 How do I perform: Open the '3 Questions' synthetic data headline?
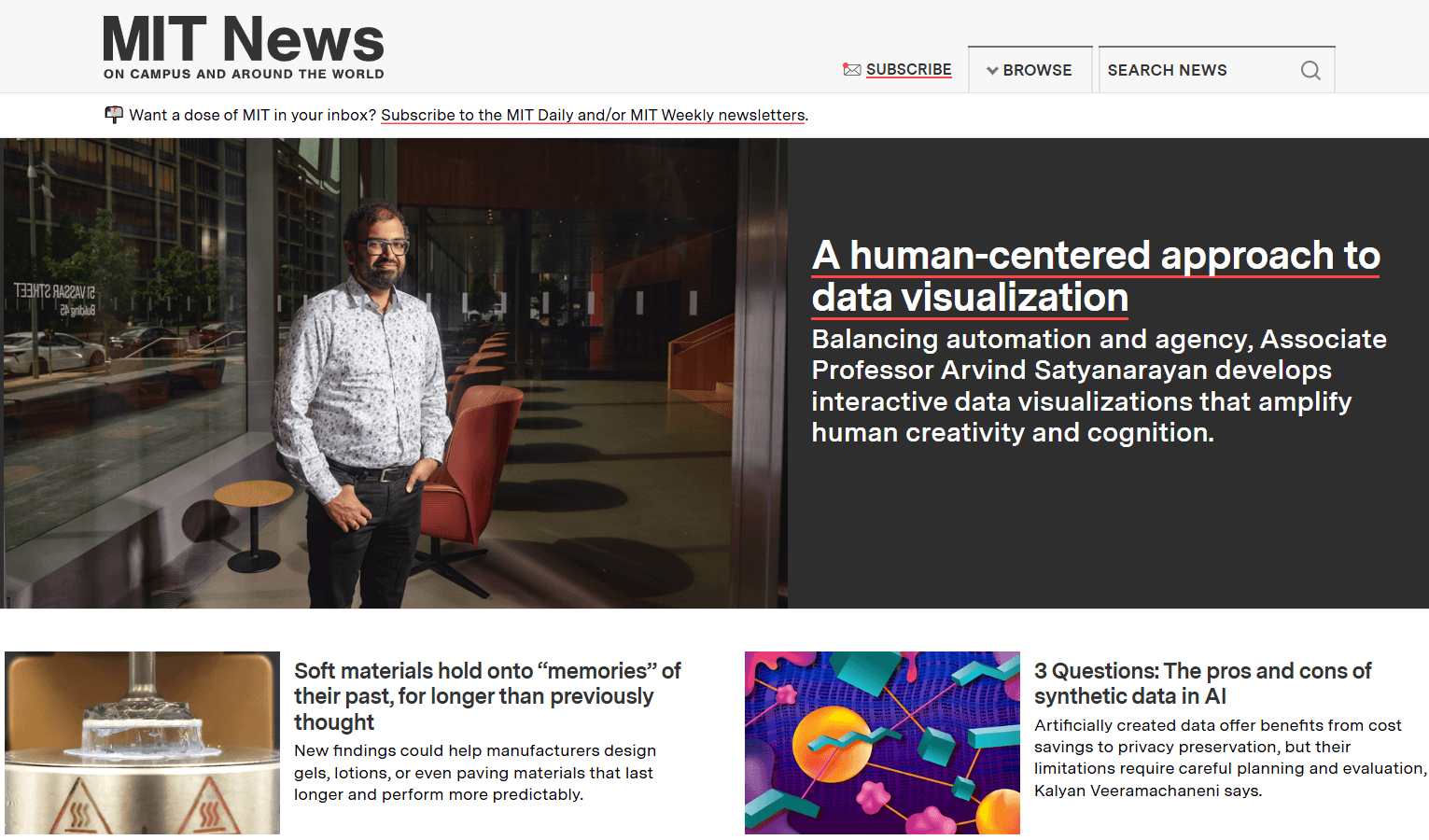pos(1202,683)
